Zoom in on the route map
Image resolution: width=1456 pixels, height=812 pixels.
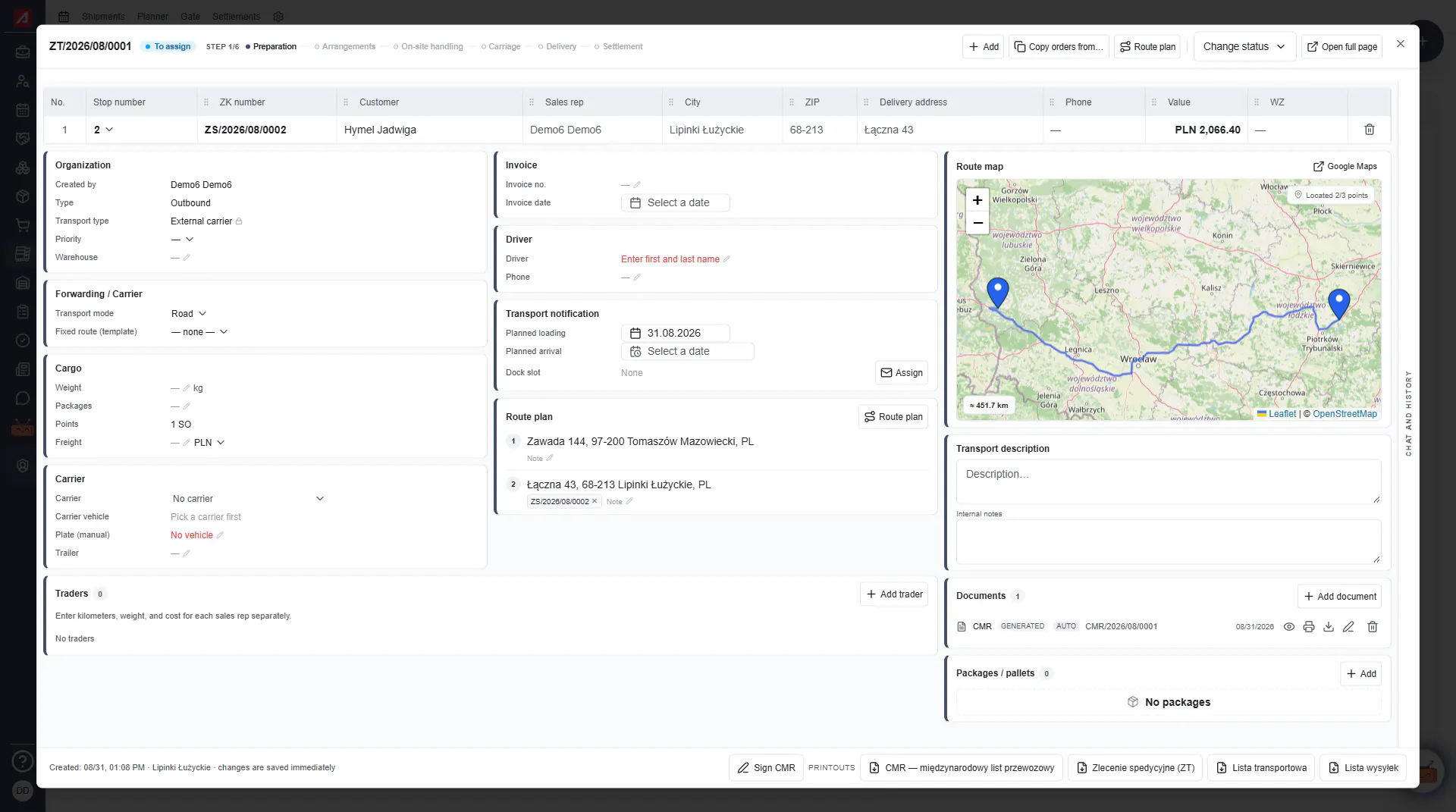click(977, 200)
